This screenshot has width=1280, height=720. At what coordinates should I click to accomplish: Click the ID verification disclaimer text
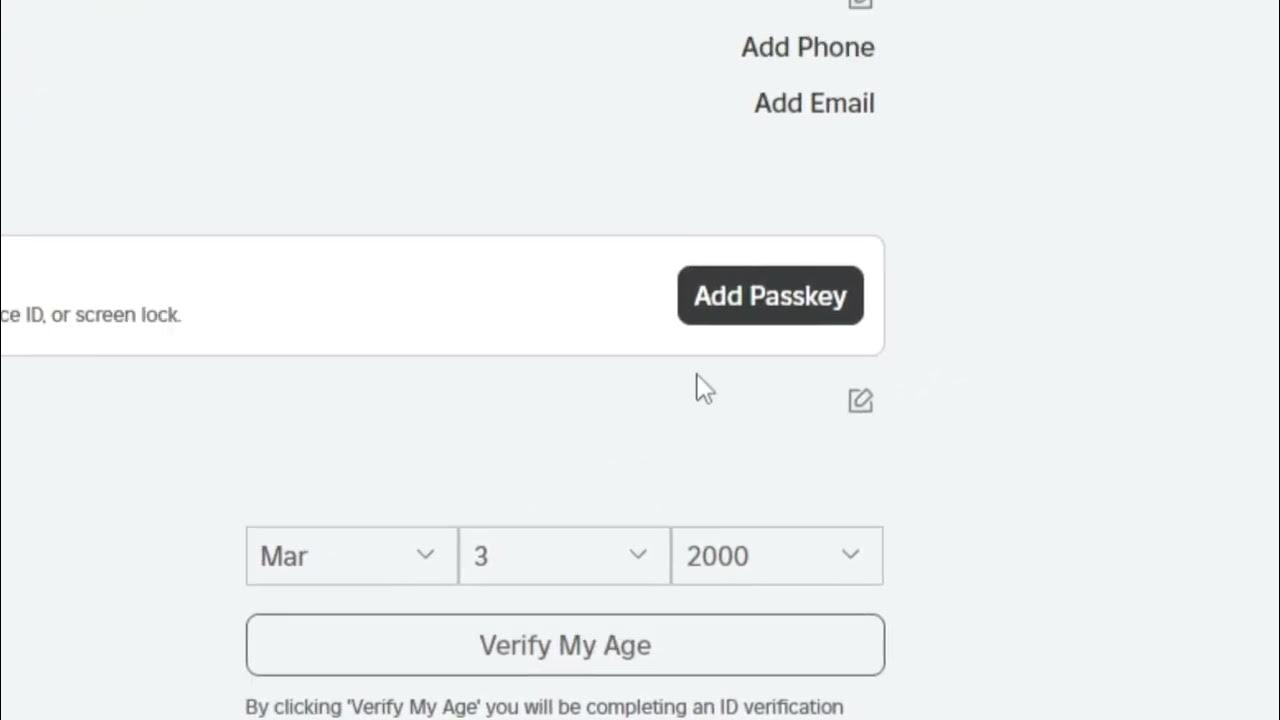tap(544, 707)
